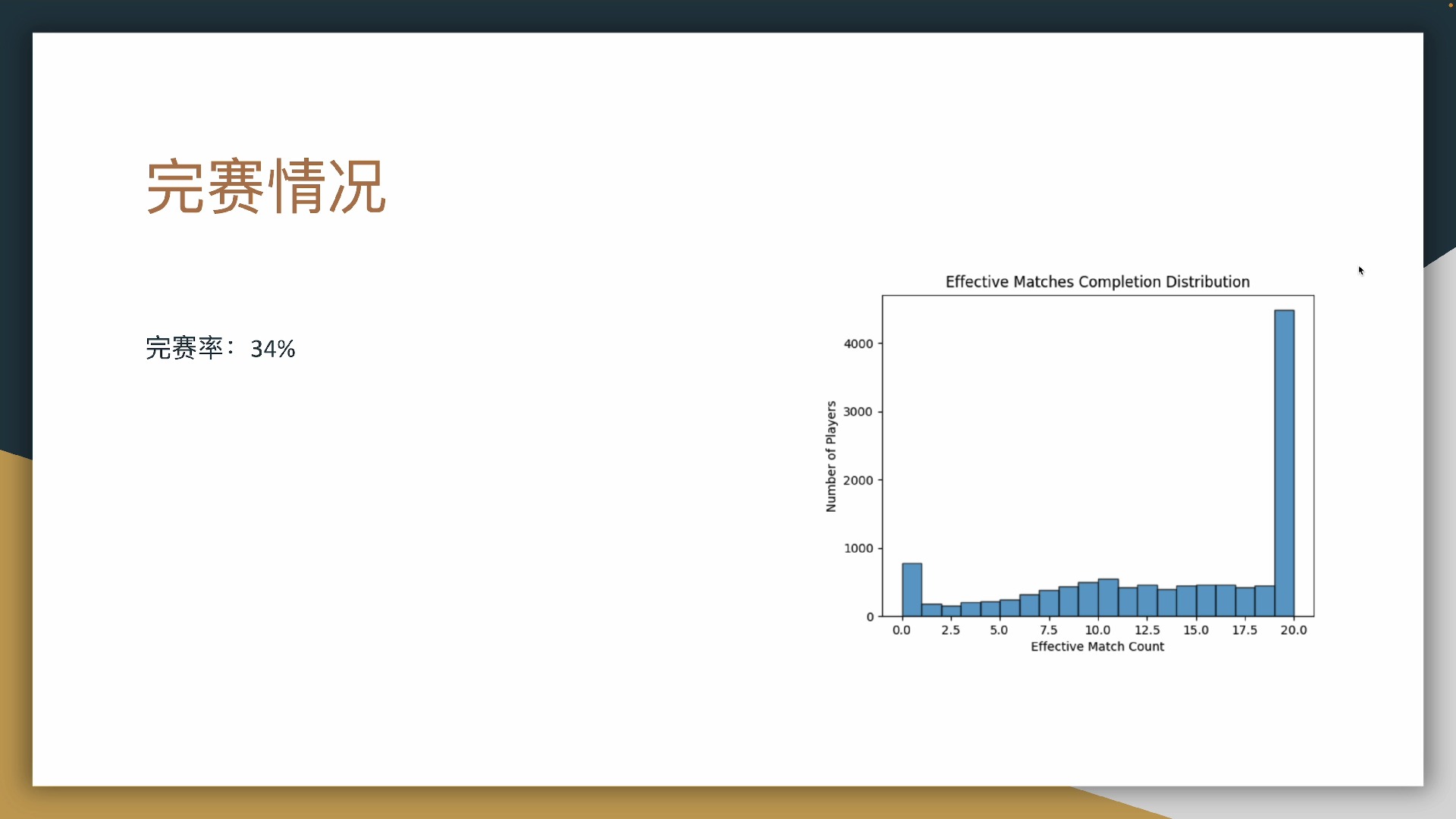Click the x-axis tick label 20.0
The width and height of the screenshot is (1456, 819).
(x=1294, y=630)
